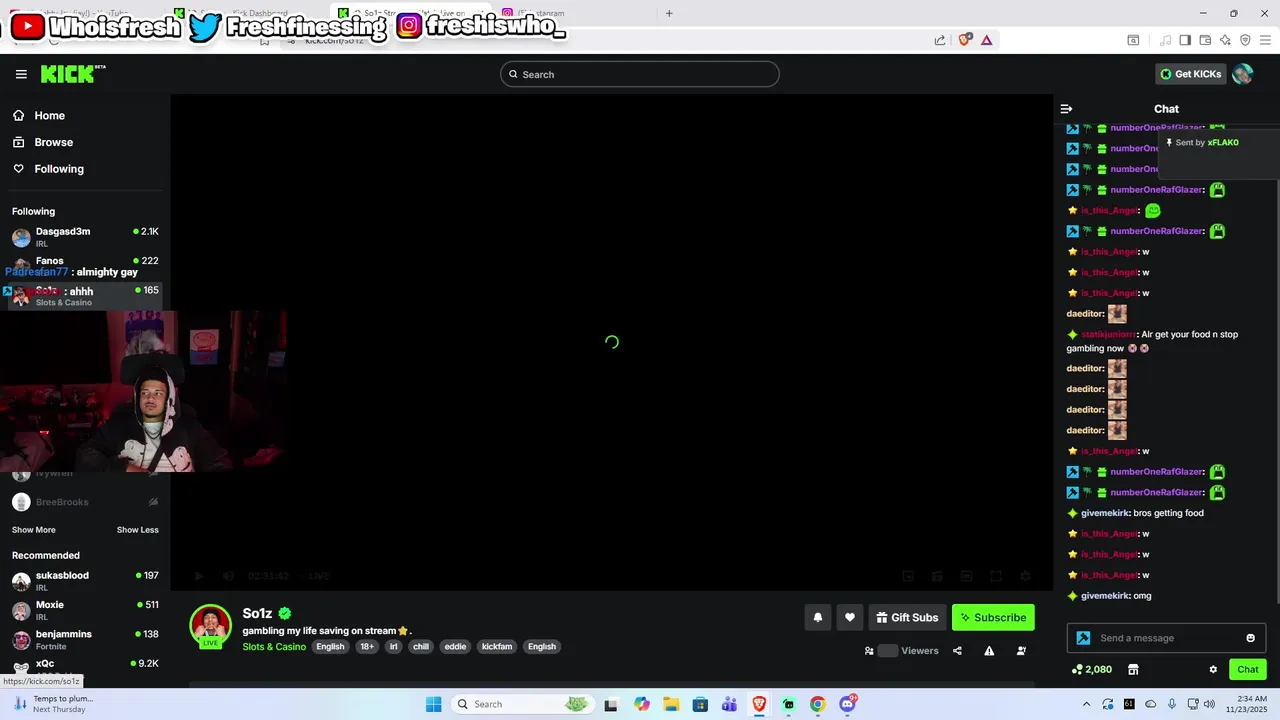Viewport: 1280px width, 720px height.
Task: Open Brave Shields icon
Action: pyautogui.click(x=965, y=40)
